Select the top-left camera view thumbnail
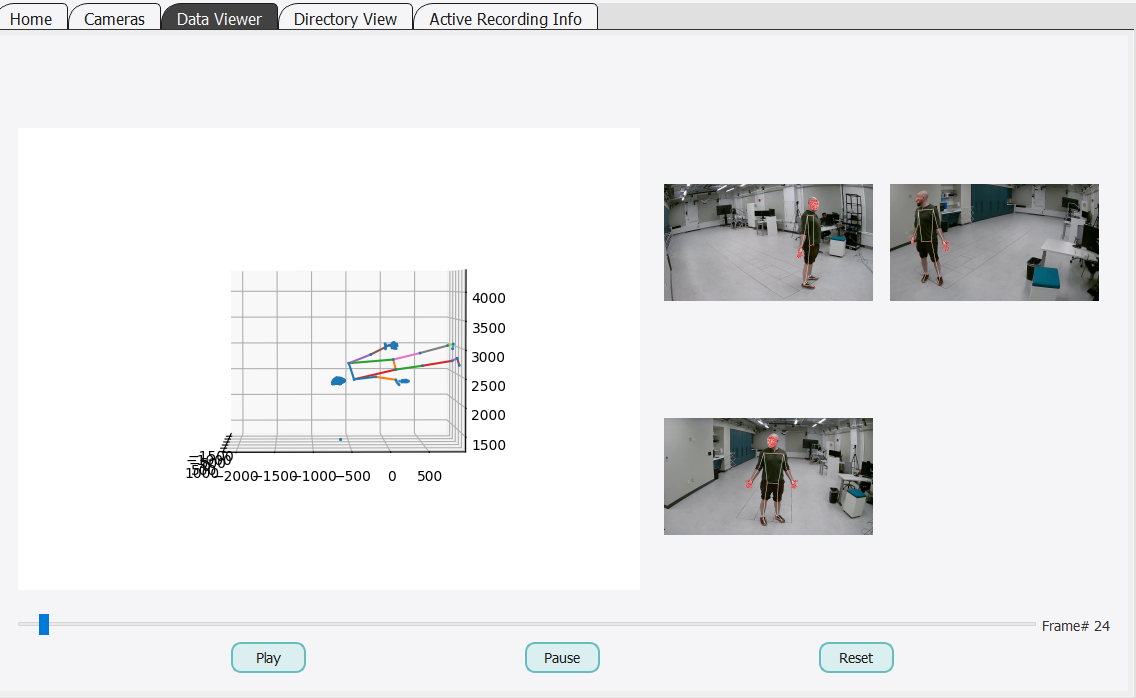Viewport: 1136px width, 698px height. pyautogui.click(x=768, y=242)
